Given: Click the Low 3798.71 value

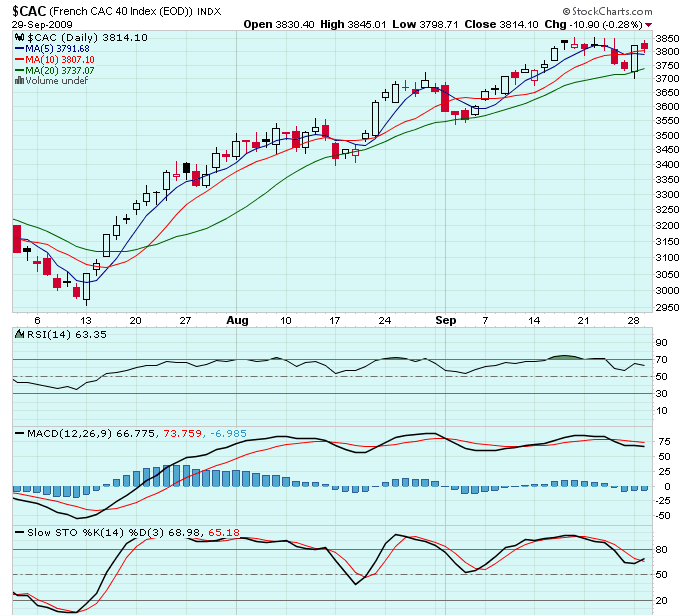Looking at the screenshot, I should click(425, 24).
